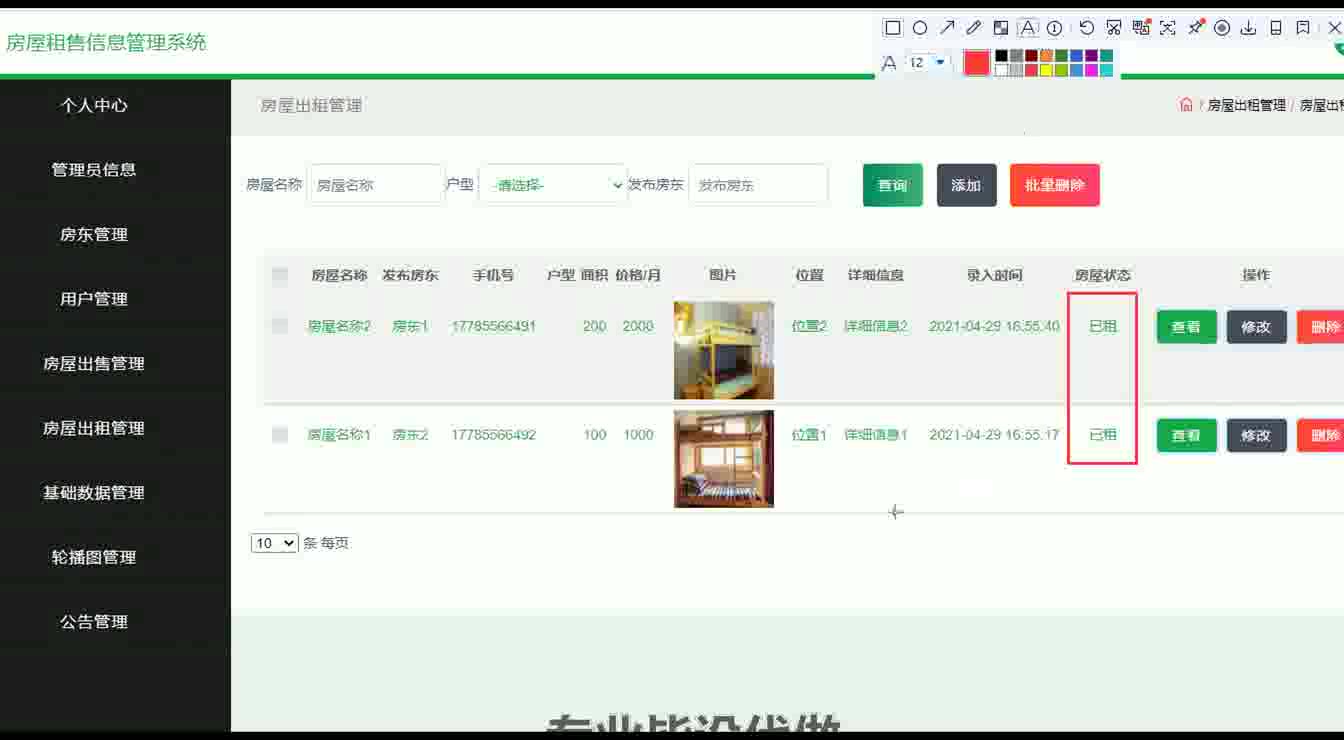Click the 发布房东 search input field
Screen dimensions: 1344x740
(758, 185)
